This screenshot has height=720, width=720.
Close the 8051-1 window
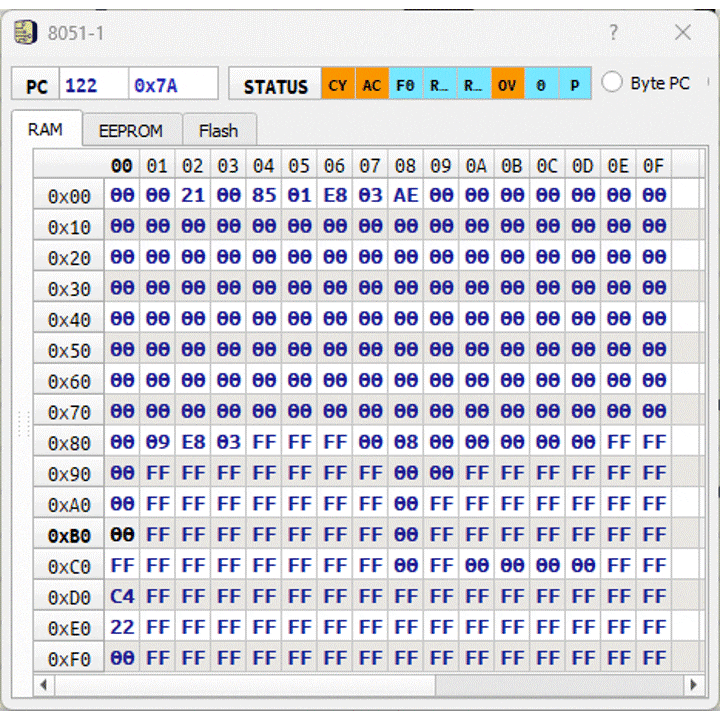(x=683, y=33)
